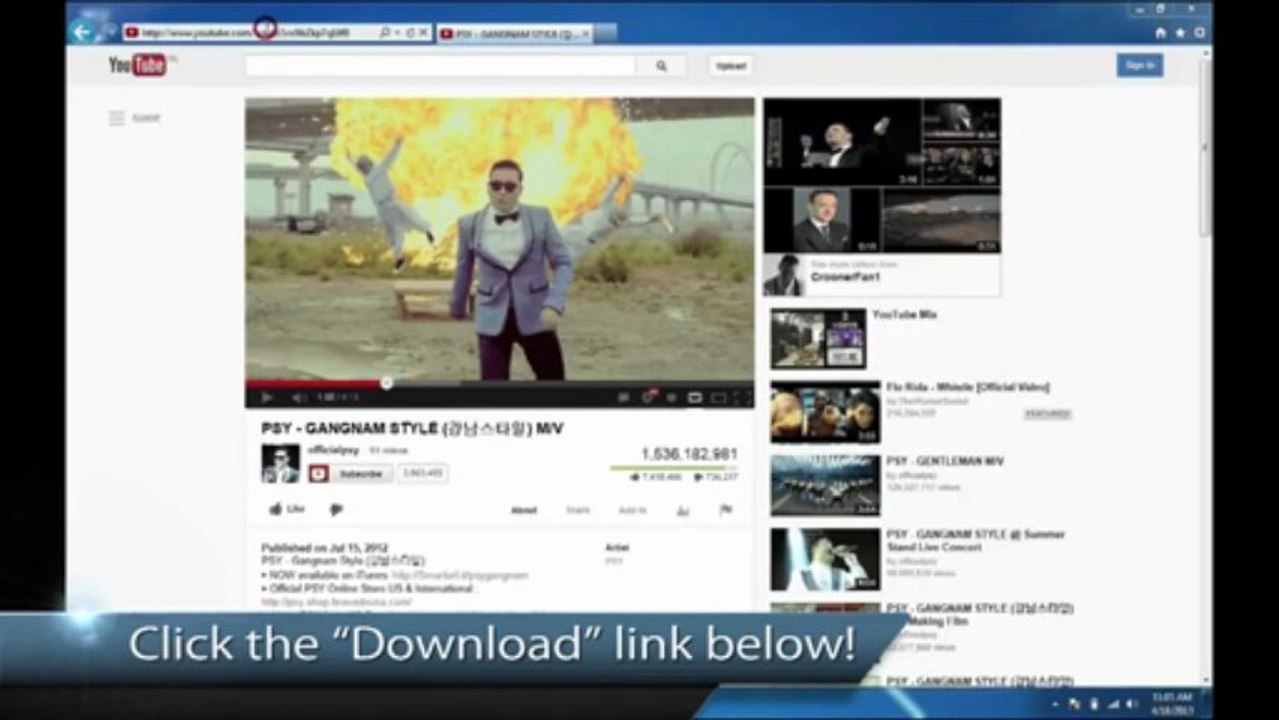Click the officialpsy channel avatar
Viewport: 1279px width, 720px height.
pyautogui.click(x=280, y=464)
